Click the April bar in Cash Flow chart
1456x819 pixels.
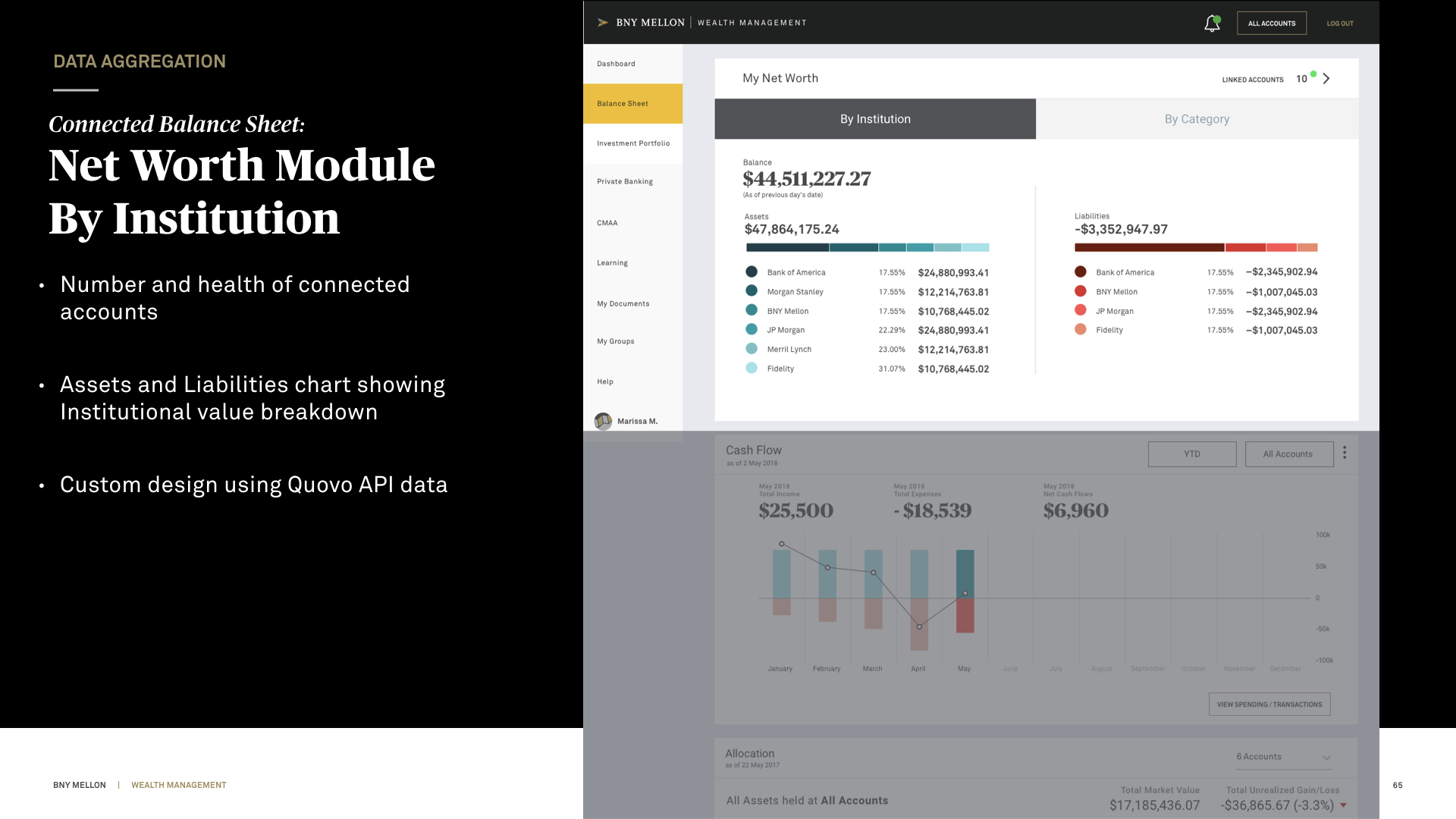tap(919, 600)
